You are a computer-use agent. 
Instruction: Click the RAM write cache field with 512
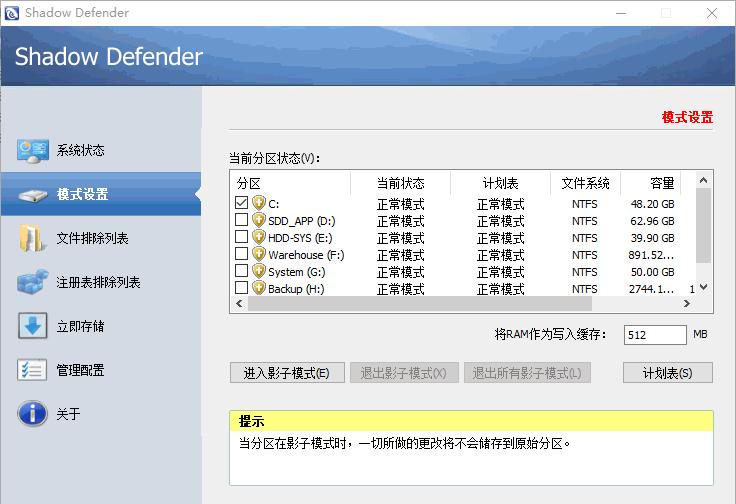655,335
